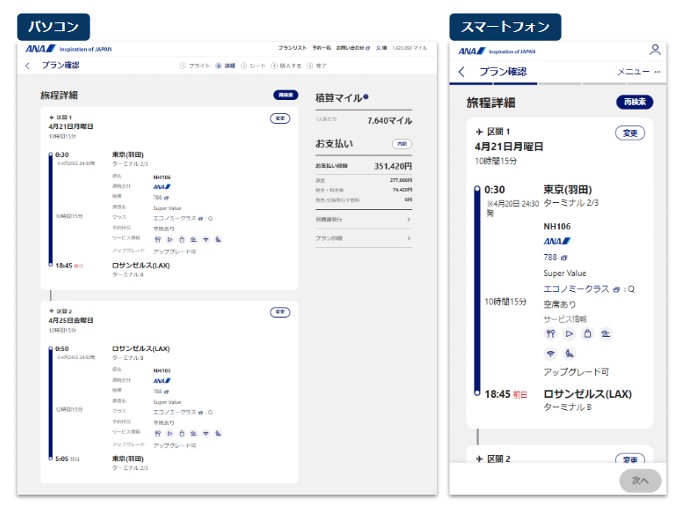Click the user profile icon in smartphone header
Screen dimensions: 690x512
click(655, 50)
